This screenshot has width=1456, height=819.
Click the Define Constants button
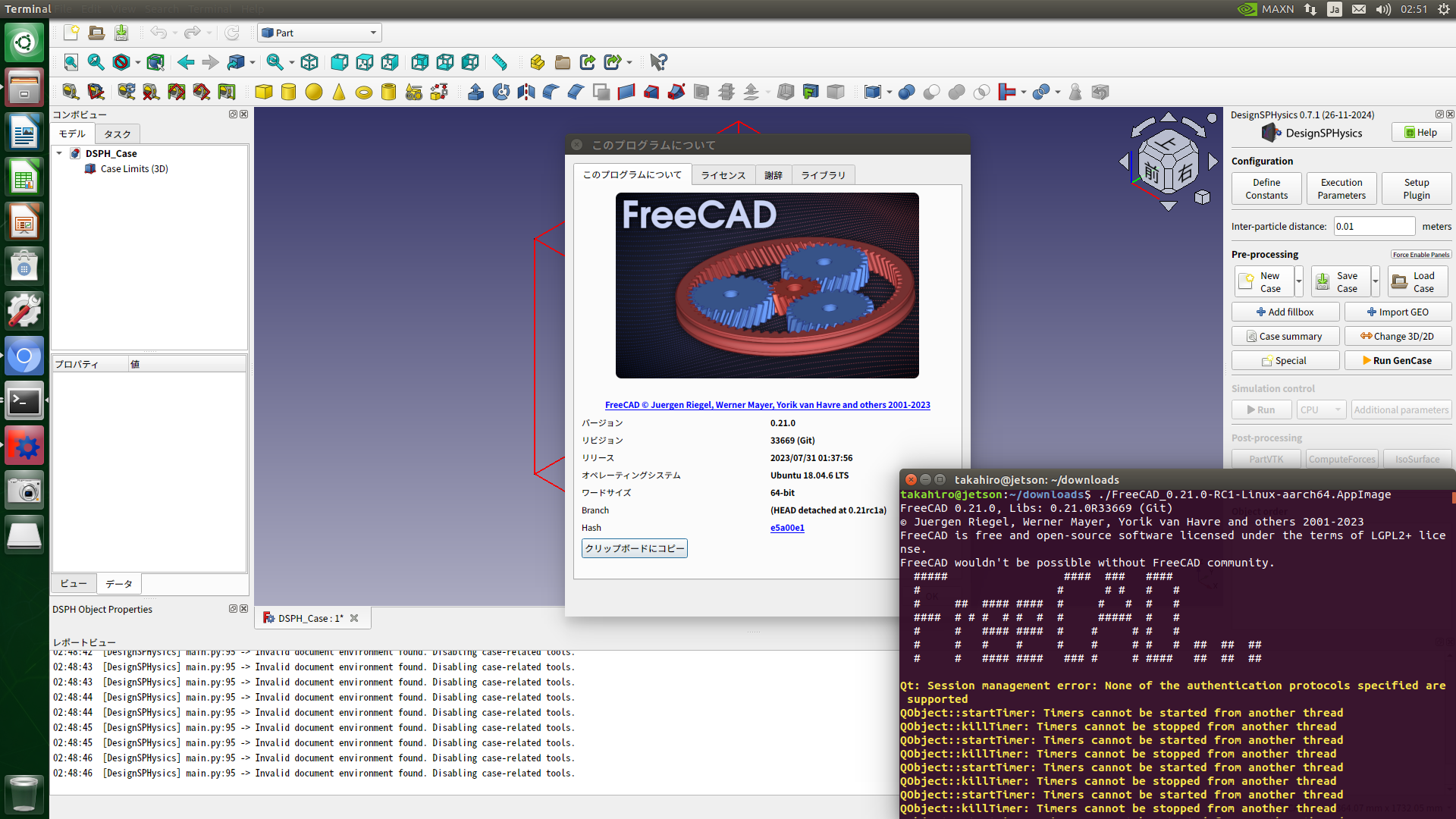(x=1266, y=189)
